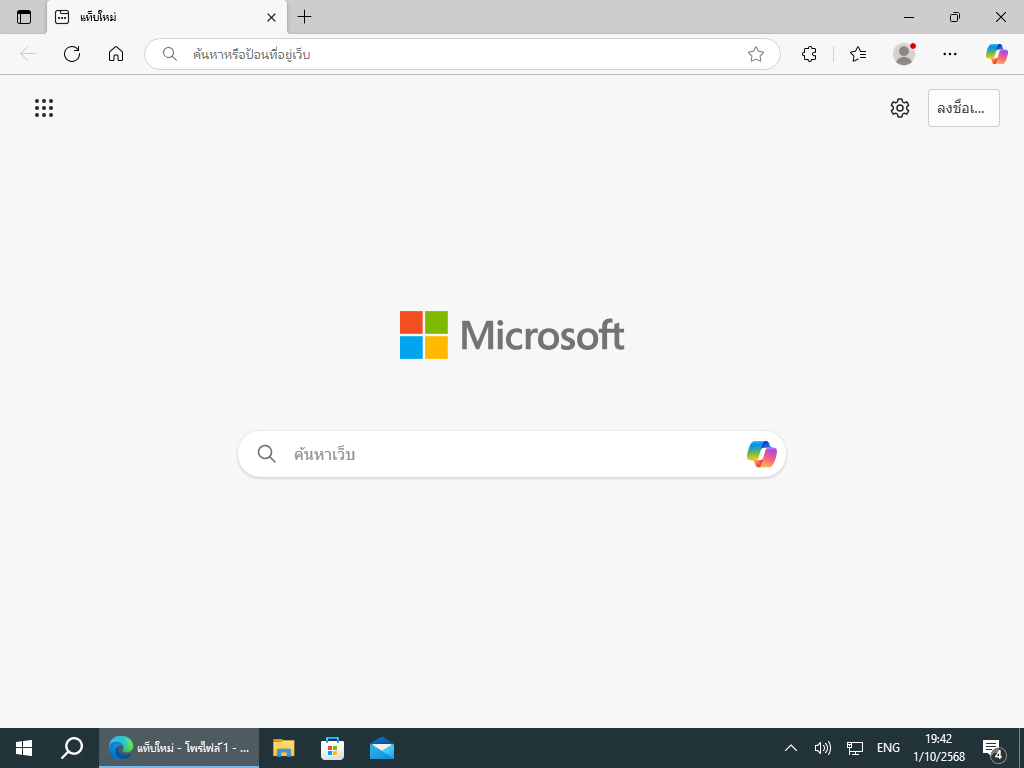Screen dimensions: 1024x768
Task: Click the ค้นหาเว็บ search box
Action: [500, 454]
